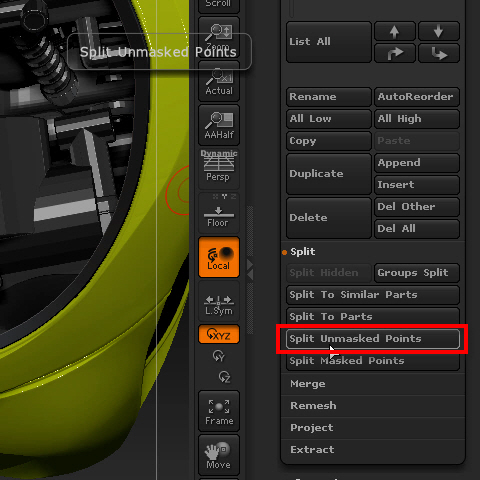Screen dimensions: 480x480
Task: Click the AAHalf view icon
Action: click(219, 125)
